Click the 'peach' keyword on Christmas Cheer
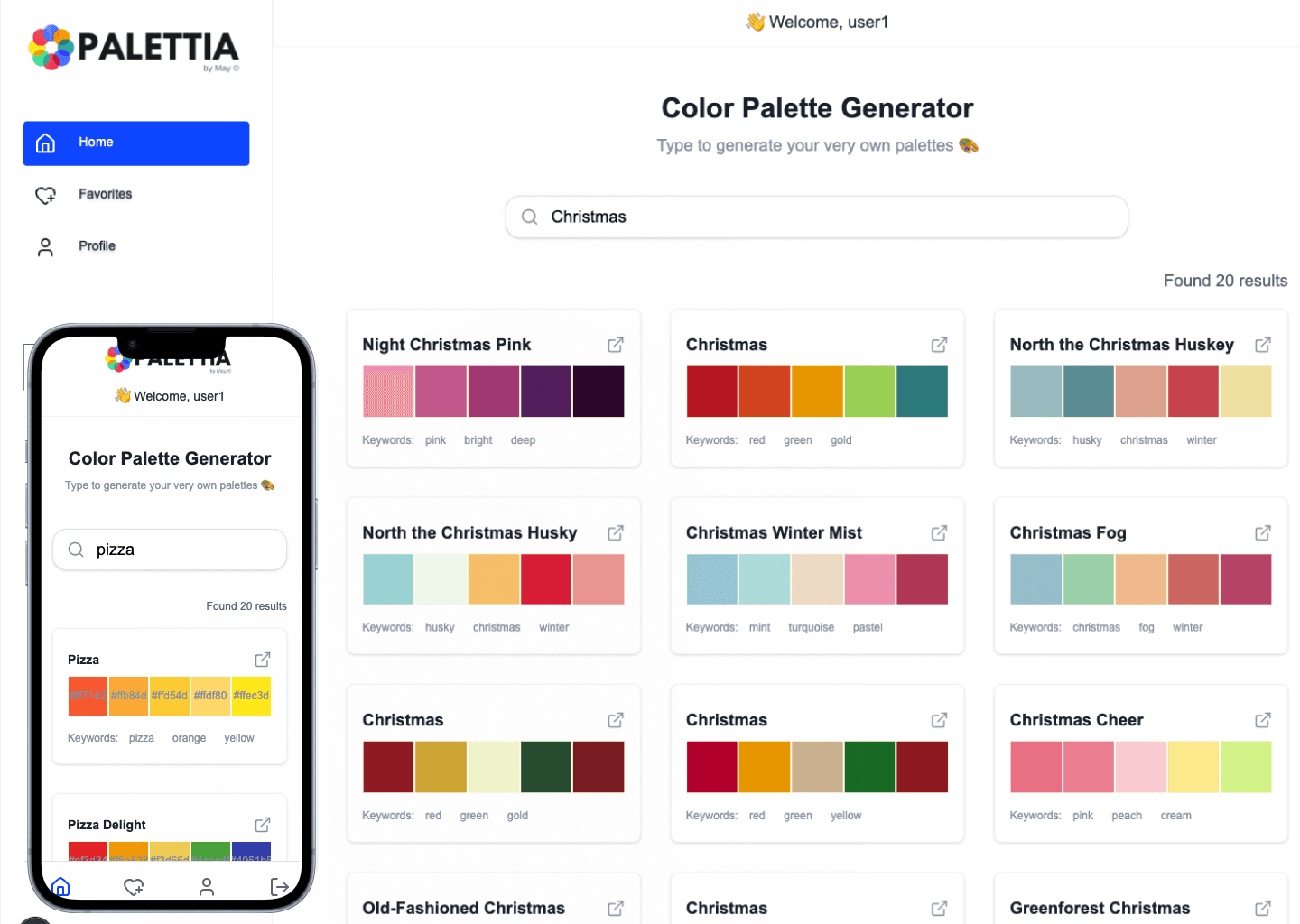 tap(1127, 816)
